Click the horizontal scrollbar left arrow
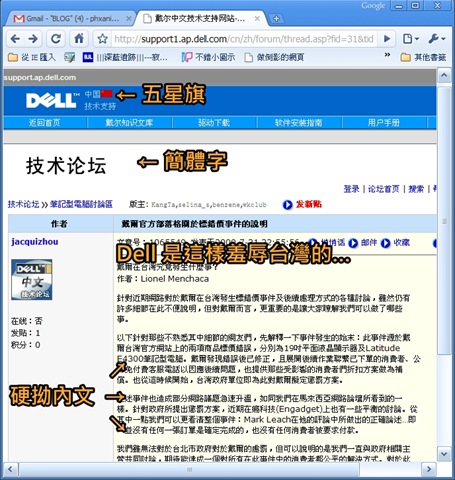Viewport: 455px width, 480px height. click(10, 469)
